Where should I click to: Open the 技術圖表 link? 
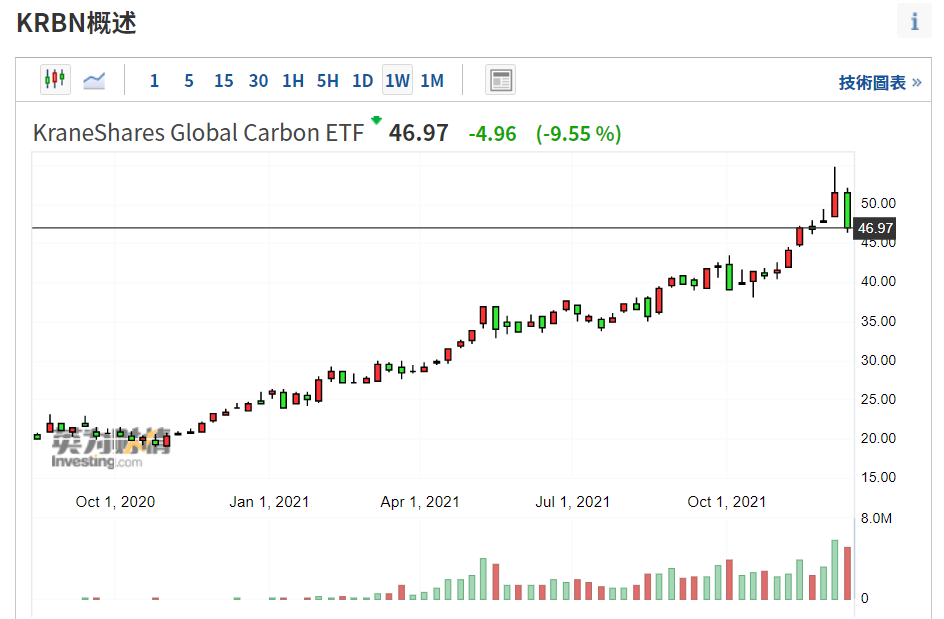coord(880,82)
